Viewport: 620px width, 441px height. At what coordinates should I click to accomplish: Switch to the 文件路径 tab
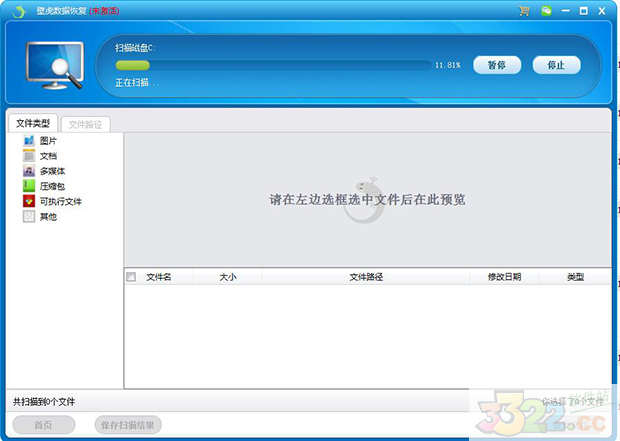[x=85, y=125]
